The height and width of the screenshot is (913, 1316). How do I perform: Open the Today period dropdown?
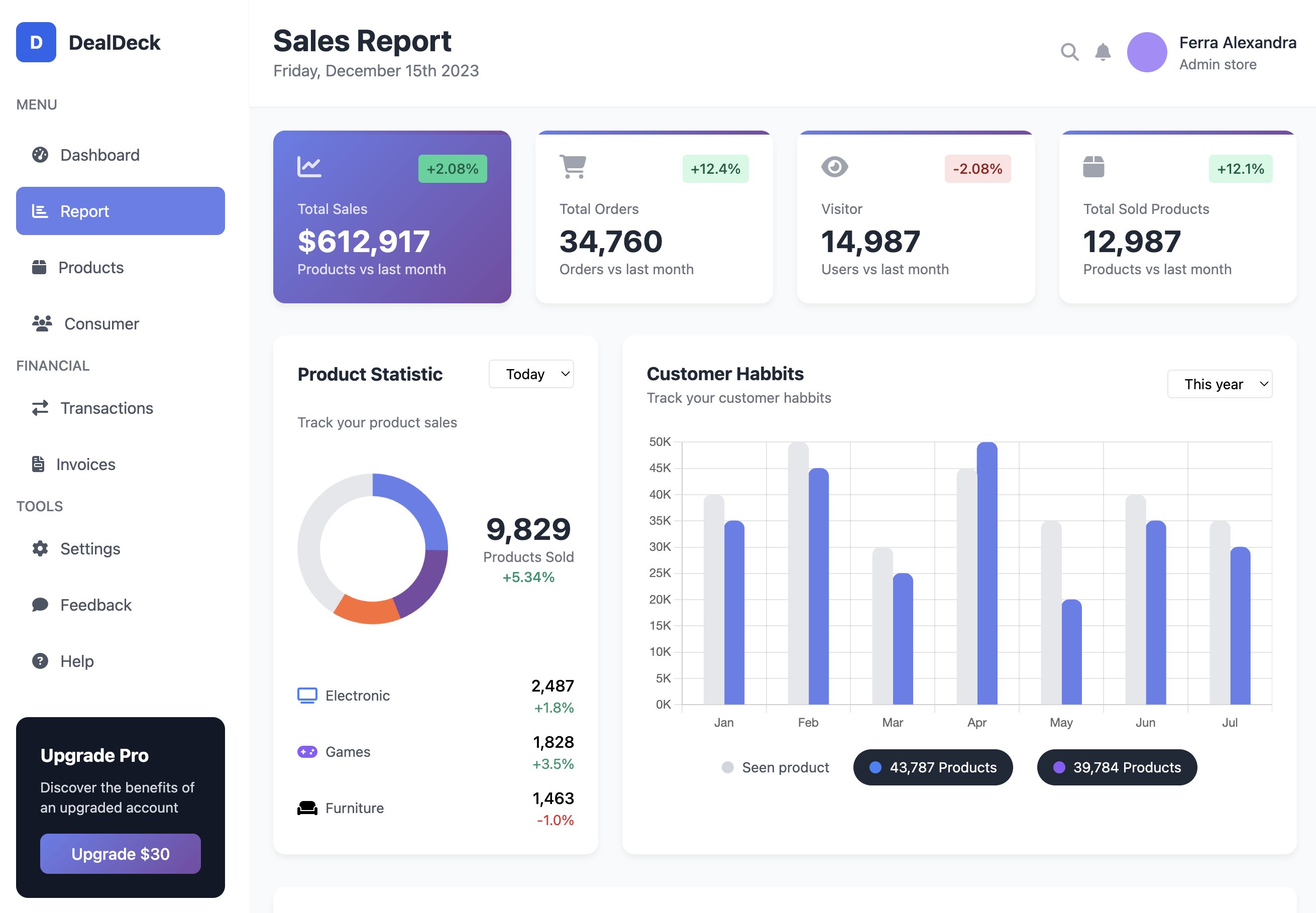tap(531, 374)
